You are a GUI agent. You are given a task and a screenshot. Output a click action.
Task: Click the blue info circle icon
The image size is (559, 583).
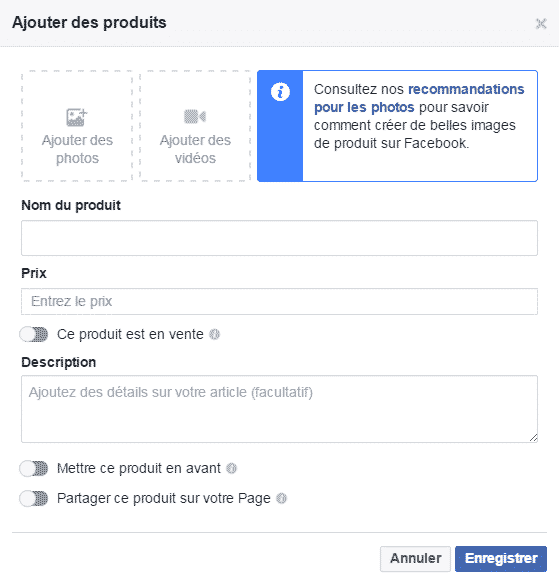click(280, 91)
